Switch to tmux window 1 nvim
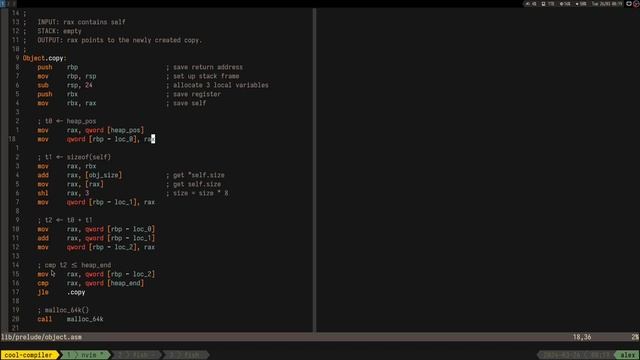The height and width of the screenshot is (360, 640). tap(86, 355)
